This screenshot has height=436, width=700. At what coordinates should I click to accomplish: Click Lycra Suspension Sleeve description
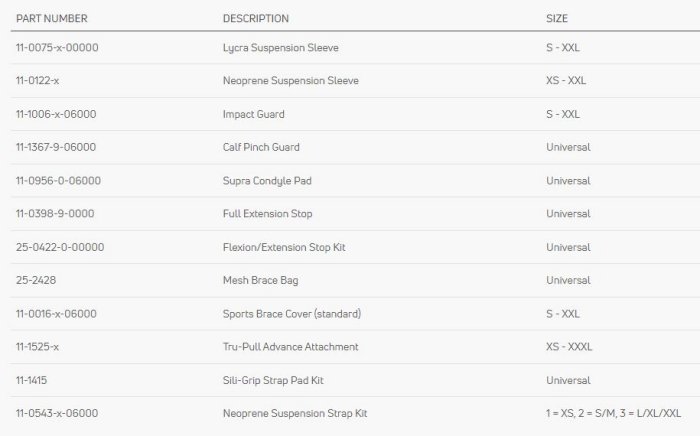(276, 47)
